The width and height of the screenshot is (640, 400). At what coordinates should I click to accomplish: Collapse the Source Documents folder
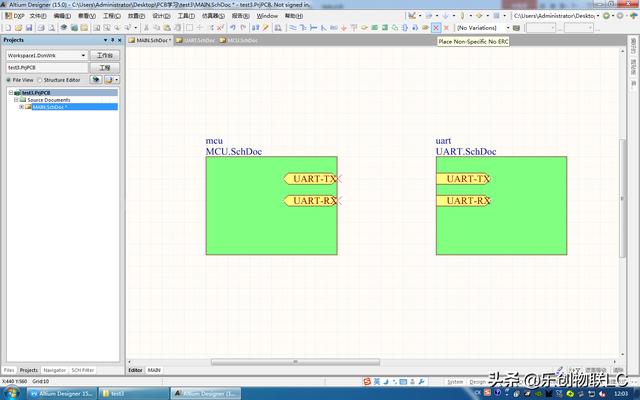[x=16, y=100]
